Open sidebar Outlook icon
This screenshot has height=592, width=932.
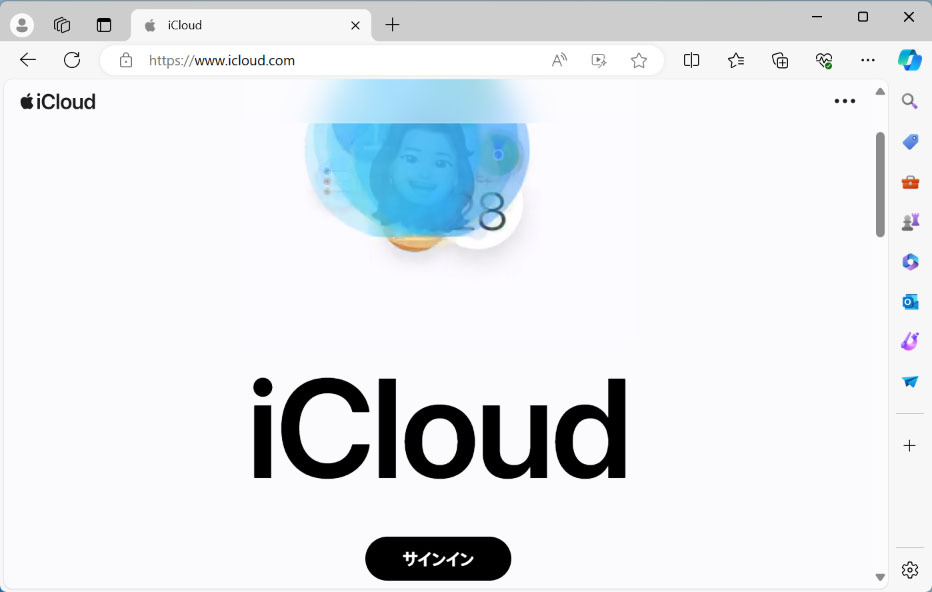pyautogui.click(x=910, y=302)
